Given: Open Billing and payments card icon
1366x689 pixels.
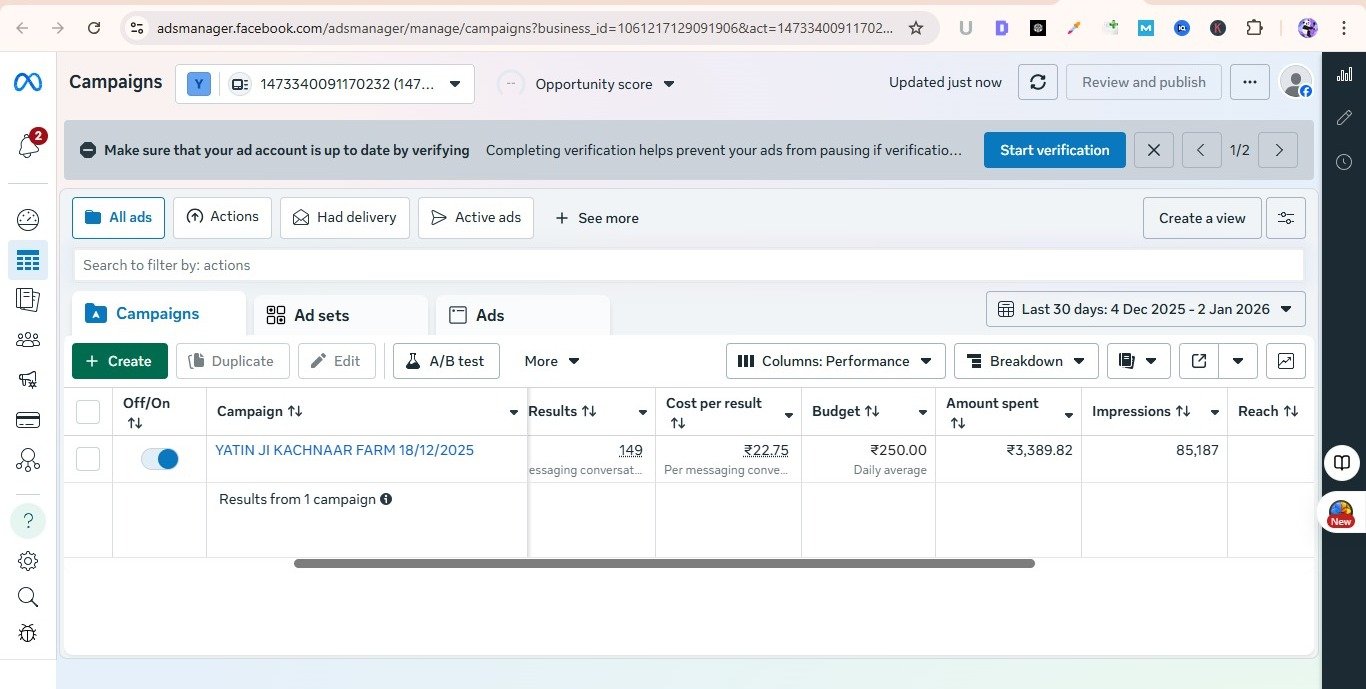Looking at the screenshot, I should click(28, 420).
